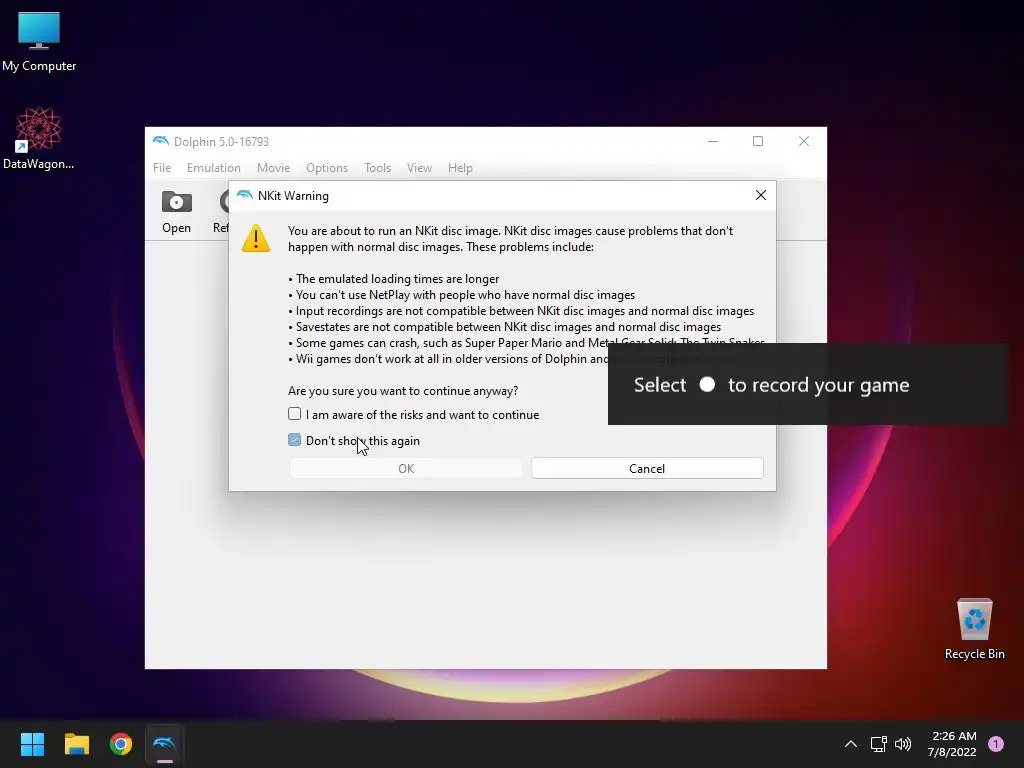
Task: Open the Windows Start menu
Action: tap(32, 744)
